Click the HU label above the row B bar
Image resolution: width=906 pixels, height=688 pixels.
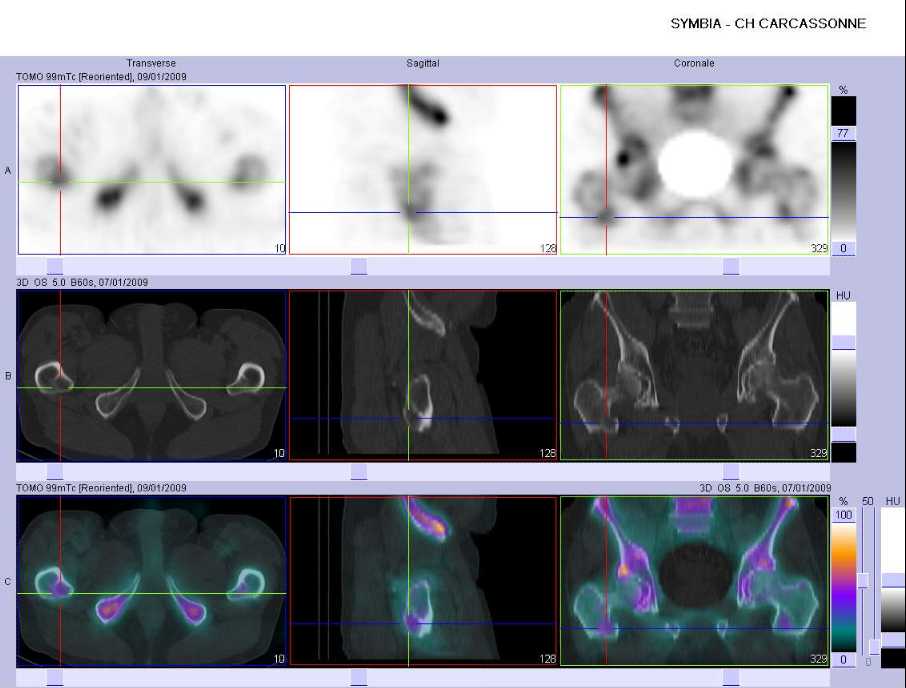click(843, 295)
